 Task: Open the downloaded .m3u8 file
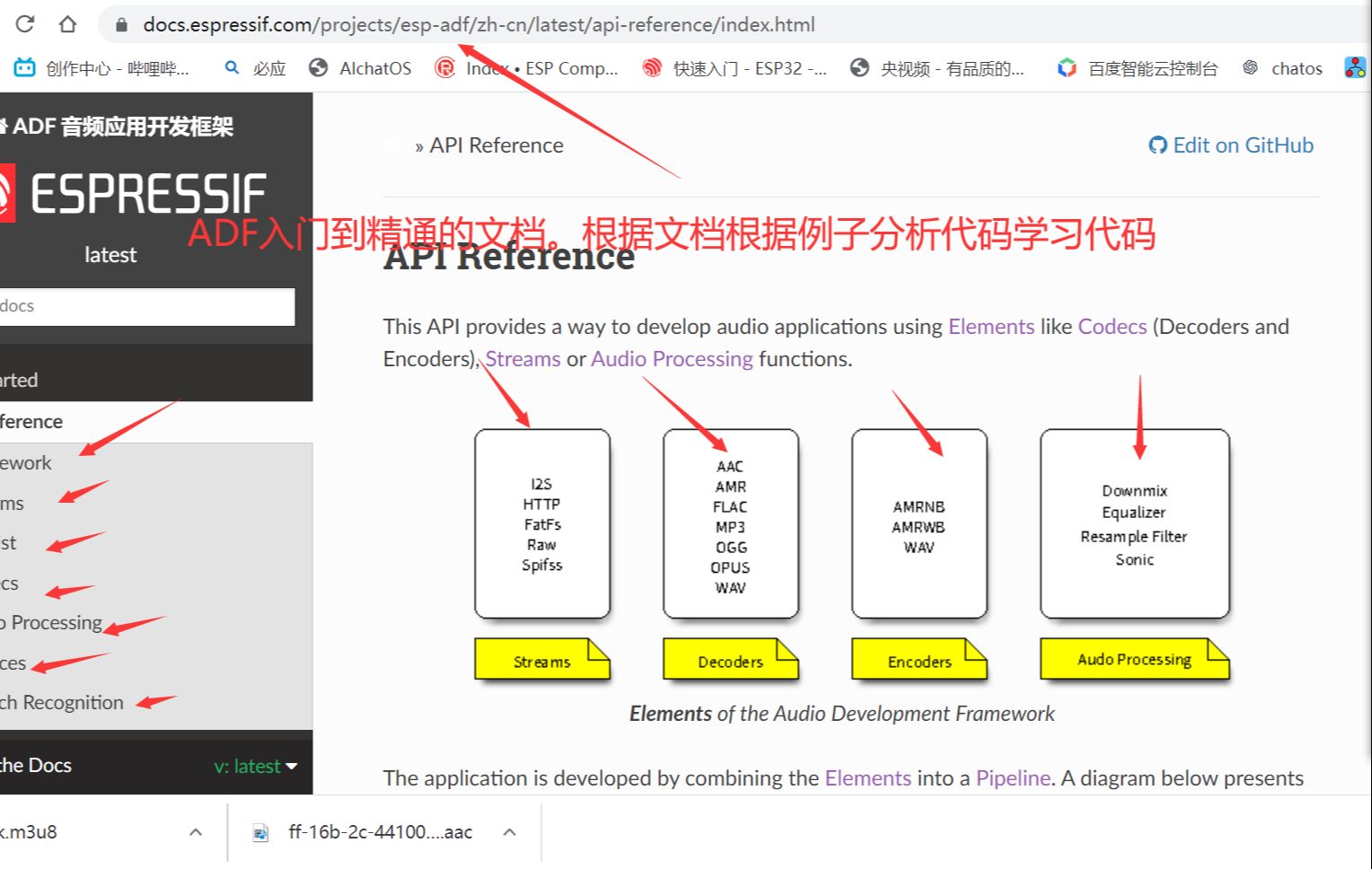pyautogui.click(x=29, y=832)
